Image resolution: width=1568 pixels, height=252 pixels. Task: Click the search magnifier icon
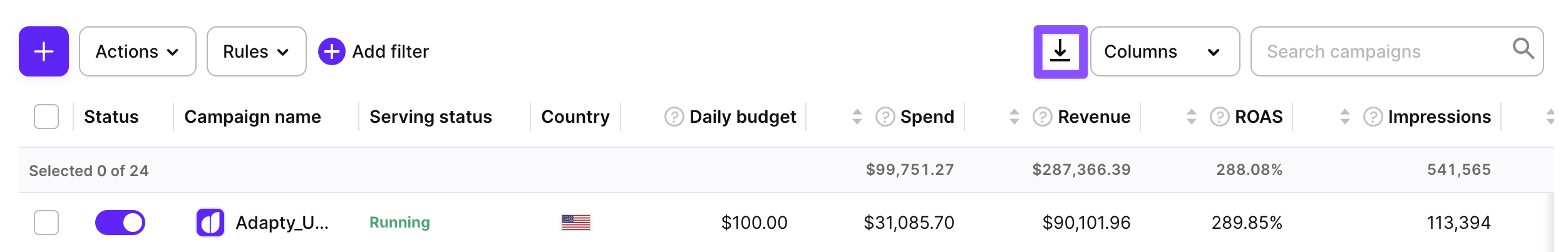click(x=1523, y=49)
